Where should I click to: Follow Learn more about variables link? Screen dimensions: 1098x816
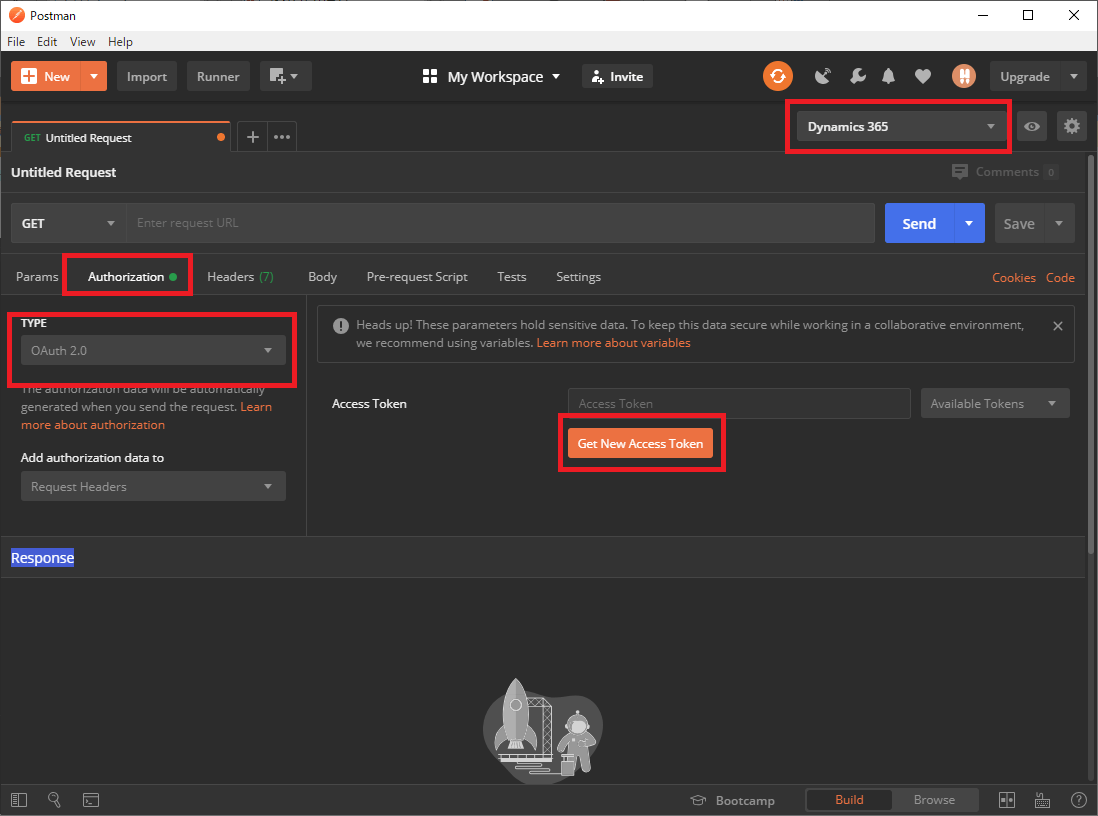(613, 343)
